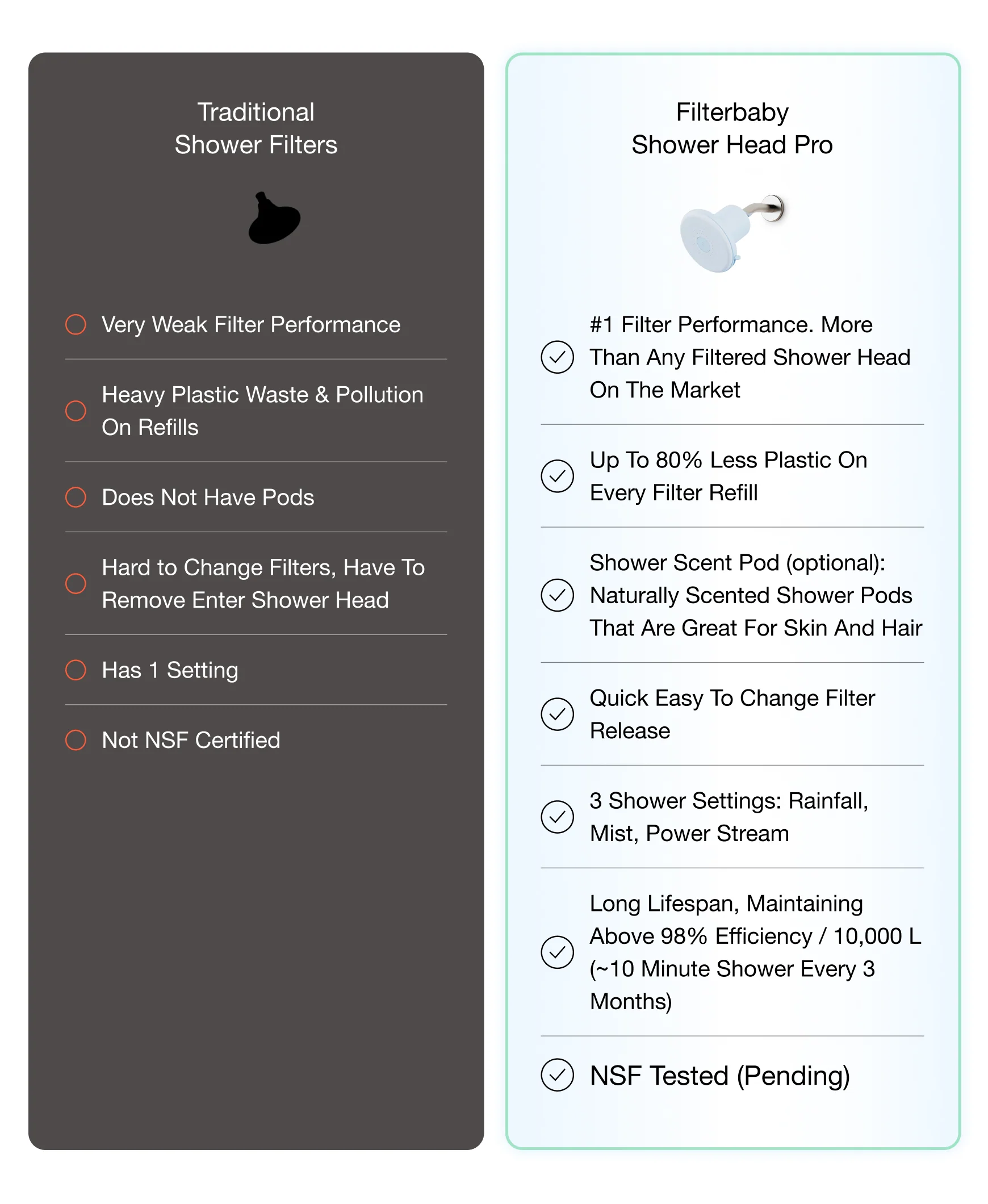Click the NSF Tested (Pending) text

tap(719, 1075)
